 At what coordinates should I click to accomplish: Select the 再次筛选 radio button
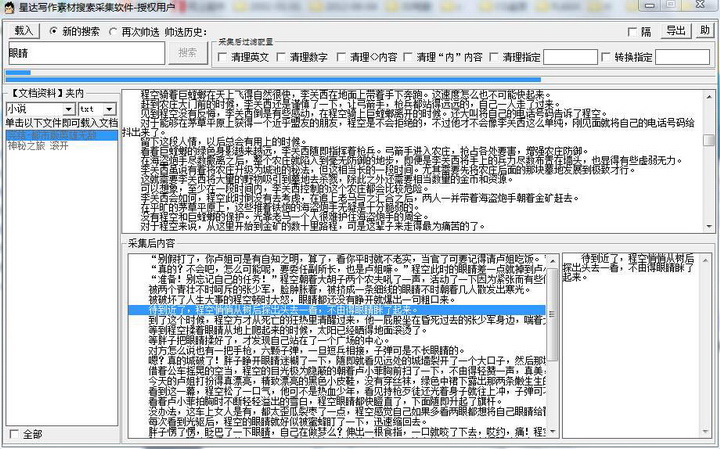click(x=113, y=32)
